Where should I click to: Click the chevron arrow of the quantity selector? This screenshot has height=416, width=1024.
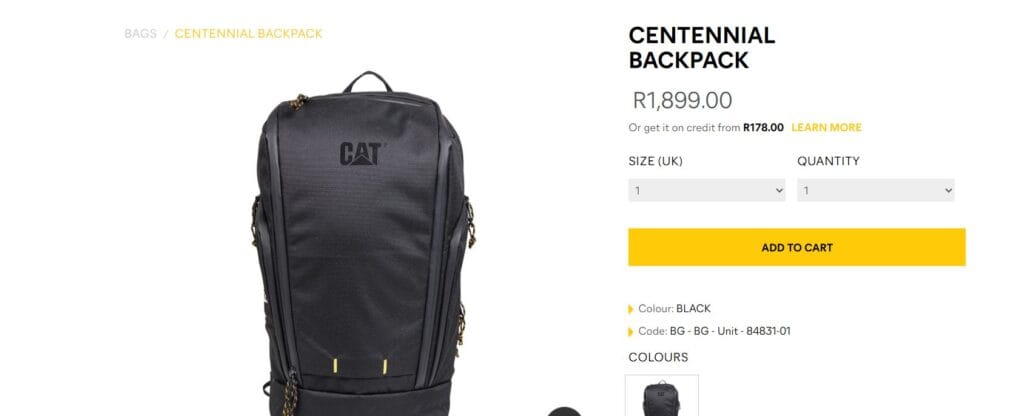948,191
